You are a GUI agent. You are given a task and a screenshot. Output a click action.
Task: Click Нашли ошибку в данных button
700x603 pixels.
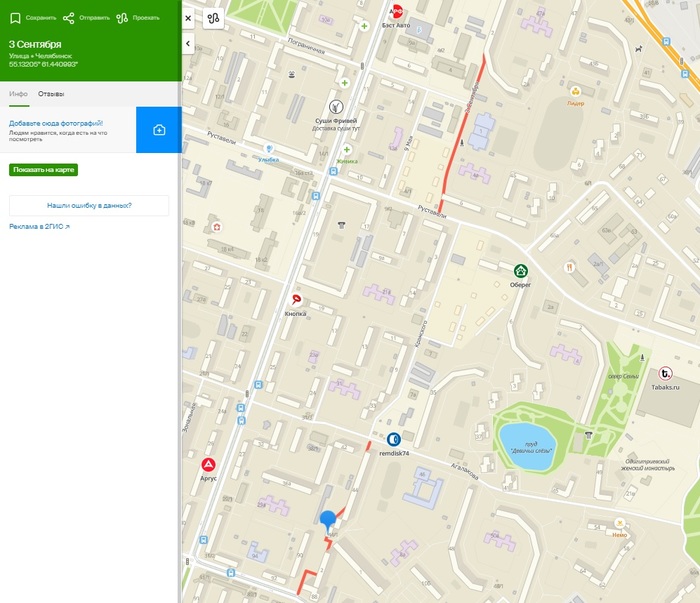coord(89,205)
